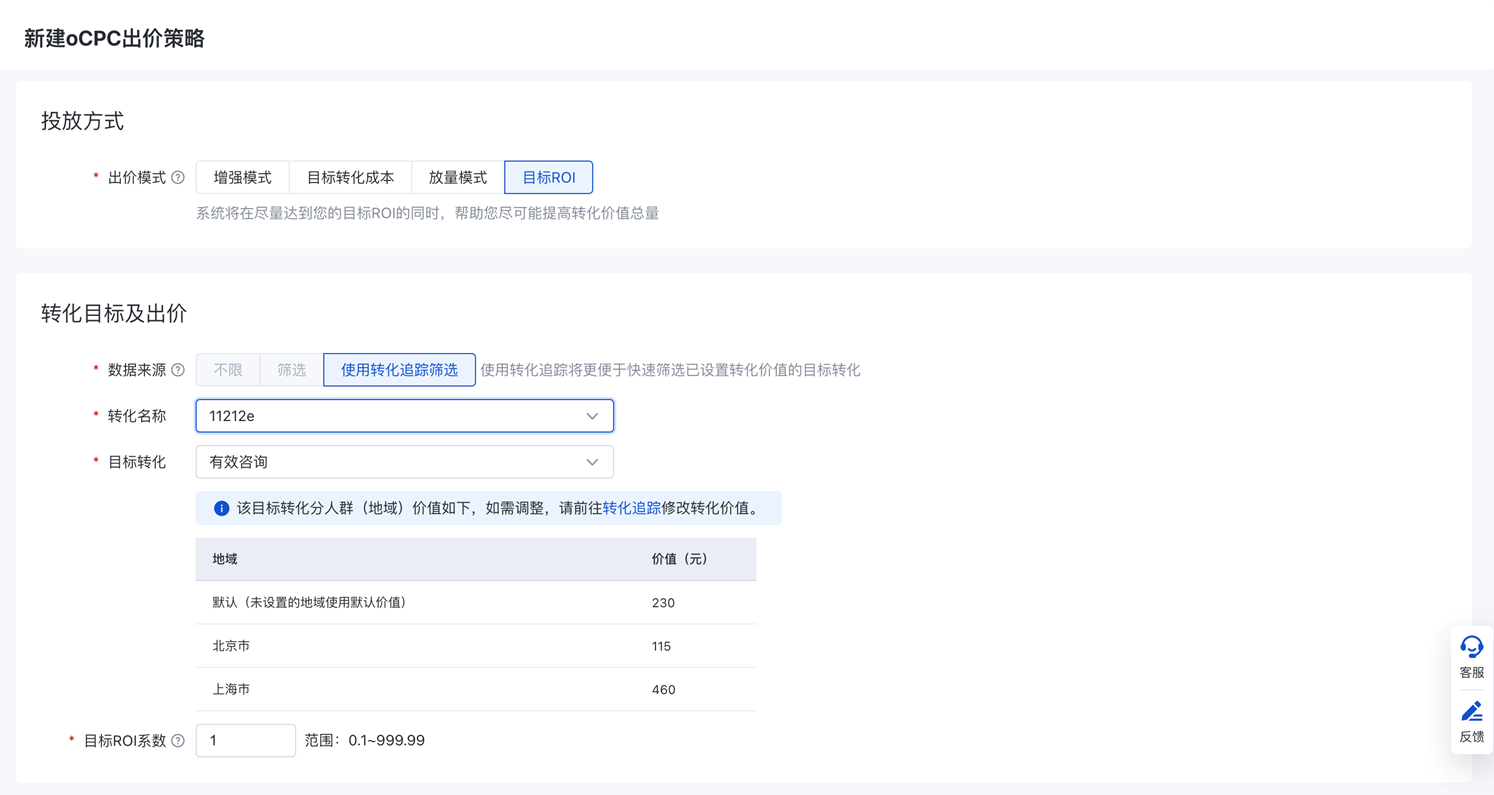Expand the 目标转化 dropdown showing 有效咨询
The height and width of the screenshot is (795, 1494).
tap(404, 462)
